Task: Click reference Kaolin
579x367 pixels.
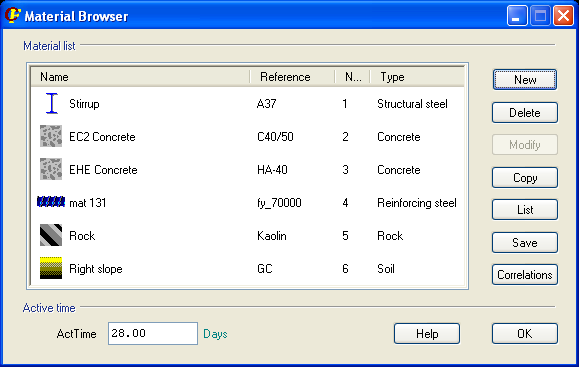Action: click(x=272, y=236)
